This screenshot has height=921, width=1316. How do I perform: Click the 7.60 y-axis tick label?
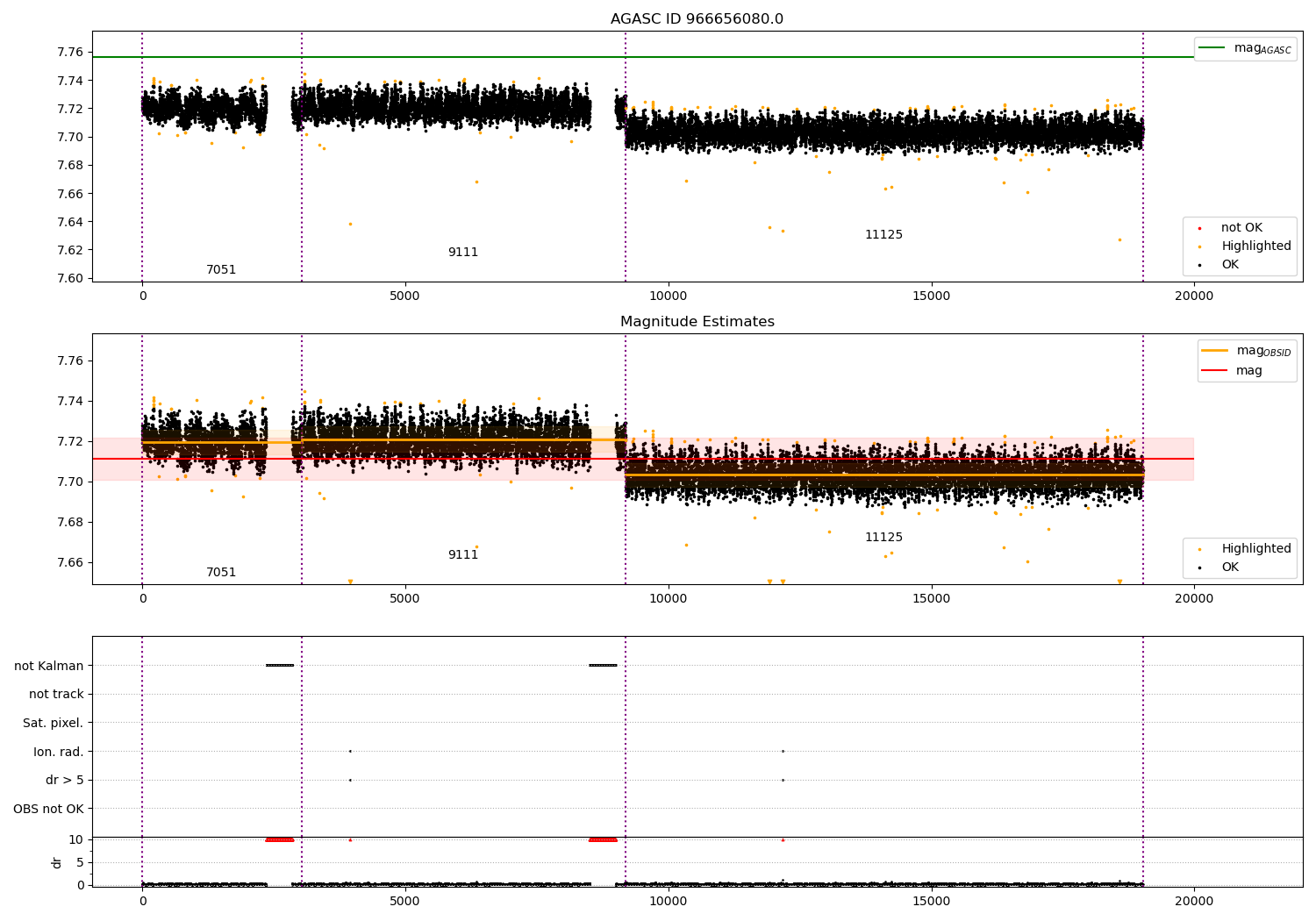click(x=70, y=278)
